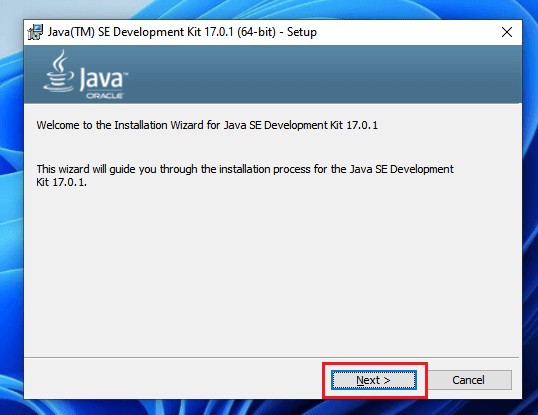Image resolution: width=538 pixels, height=415 pixels.
Task: Click '(64-bit)' in the title bar
Action: coord(256,32)
